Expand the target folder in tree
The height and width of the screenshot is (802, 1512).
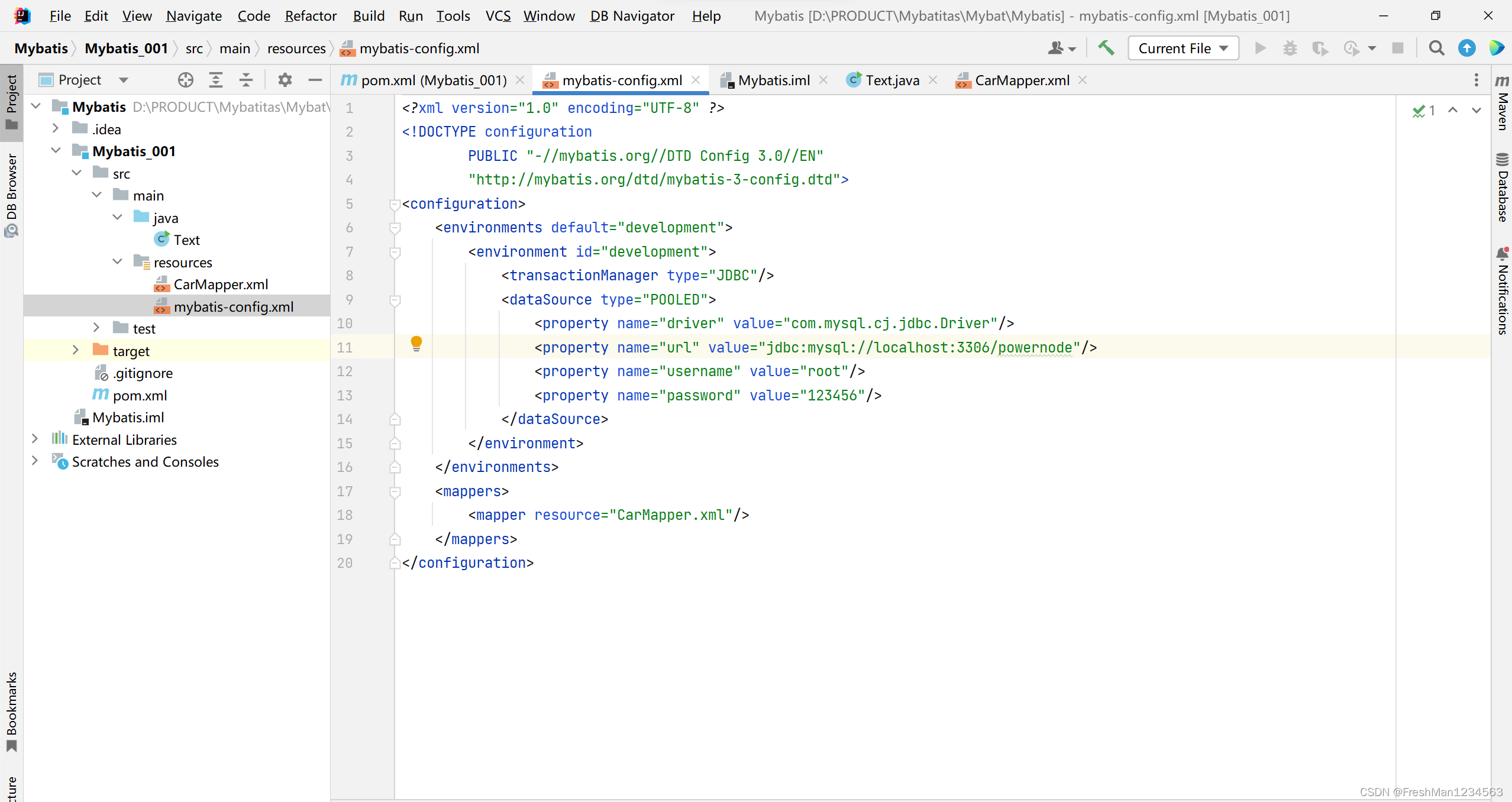tap(76, 350)
